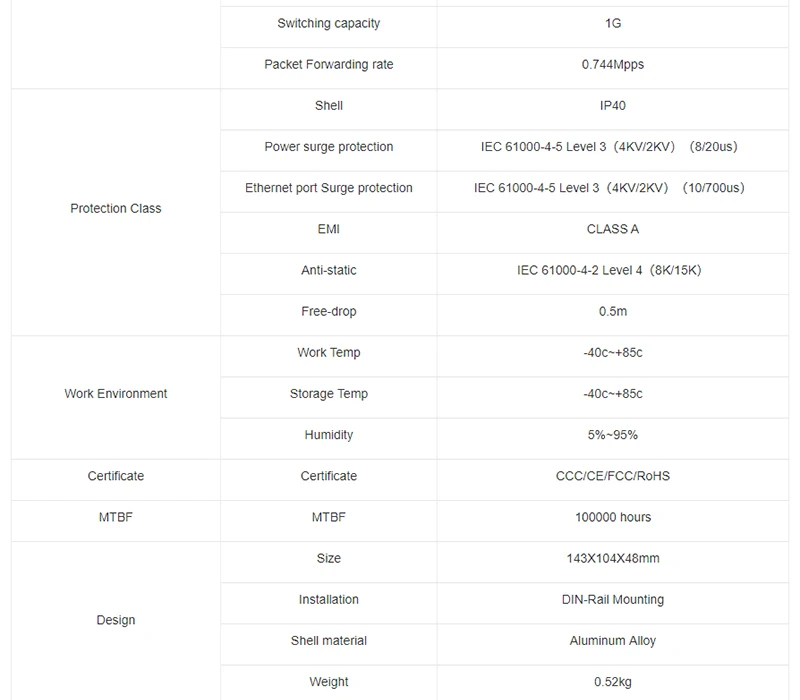The height and width of the screenshot is (700, 800).
Task: Click the Humidity 5%~95% value
Action: pyautogui.click(x=612, y=435)
